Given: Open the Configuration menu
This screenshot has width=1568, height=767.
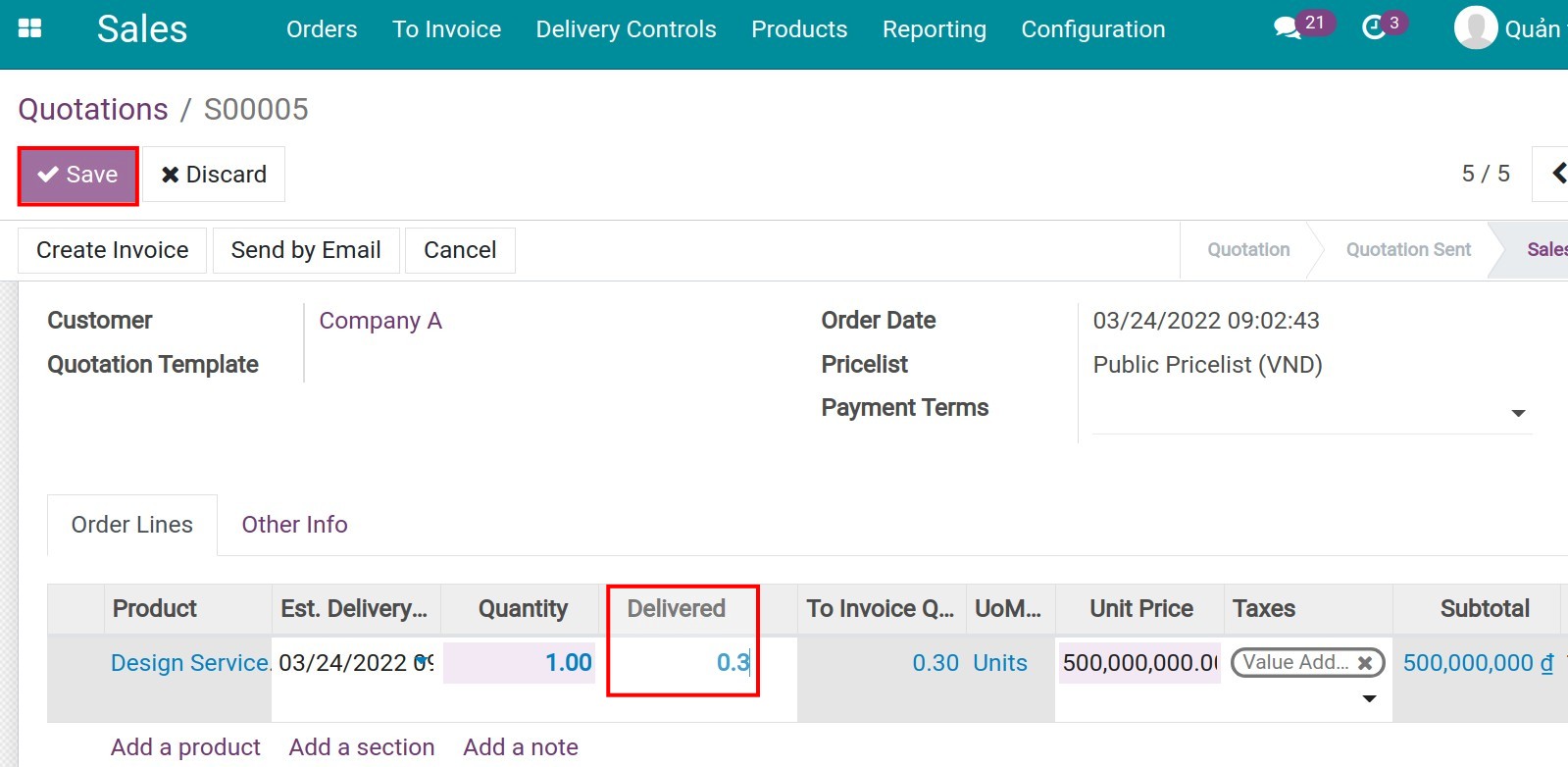Looking at the screenshot, I should (1093, 29).
